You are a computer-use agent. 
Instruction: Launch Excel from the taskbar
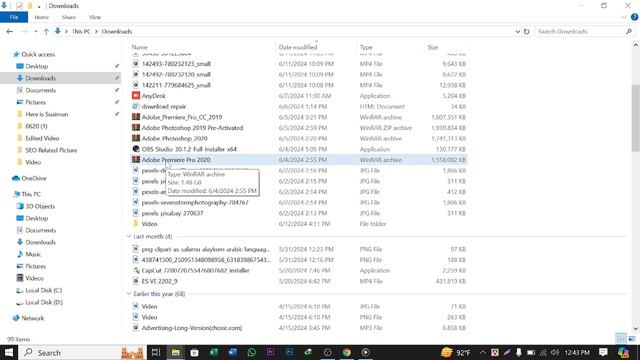(213, 352)
